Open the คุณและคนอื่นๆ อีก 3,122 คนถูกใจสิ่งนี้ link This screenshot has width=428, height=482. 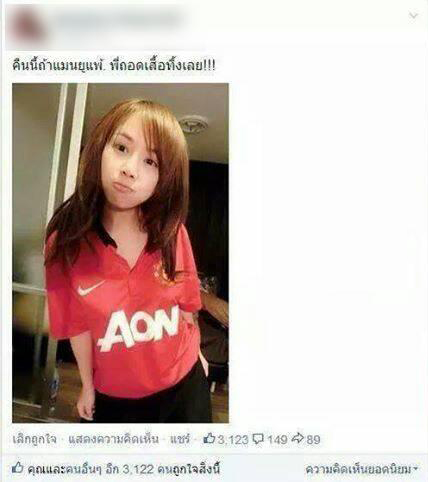tap(124, 470)
